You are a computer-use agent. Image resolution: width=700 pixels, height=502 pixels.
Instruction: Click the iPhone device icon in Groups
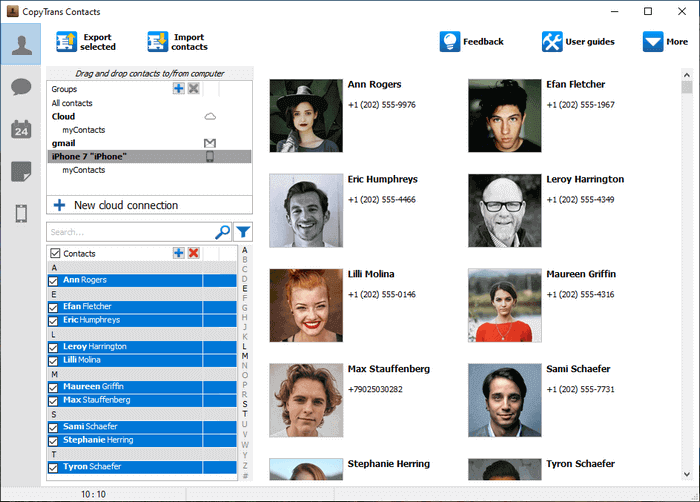tap(209, 156)
